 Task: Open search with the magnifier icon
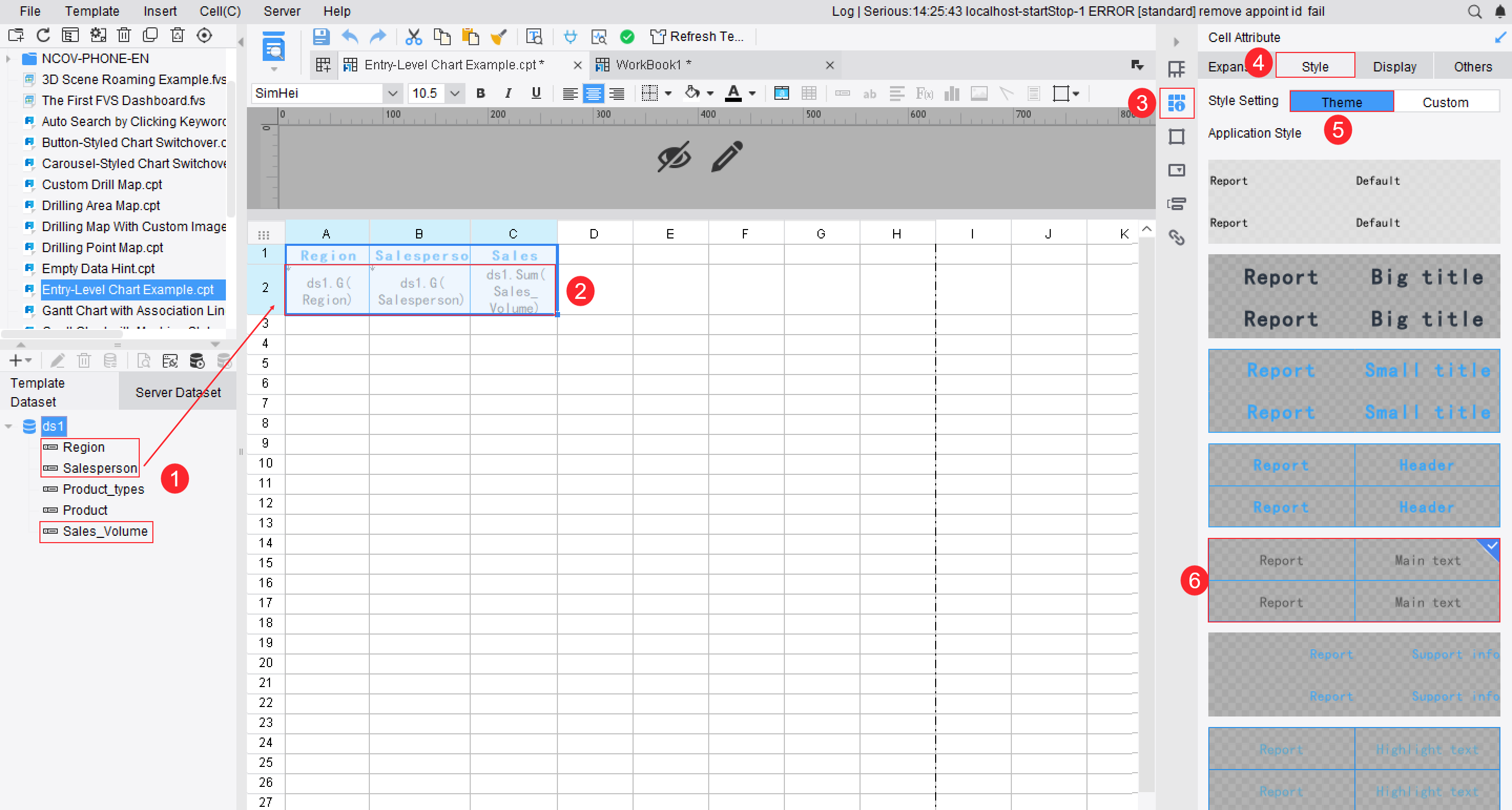(1474, 11)
